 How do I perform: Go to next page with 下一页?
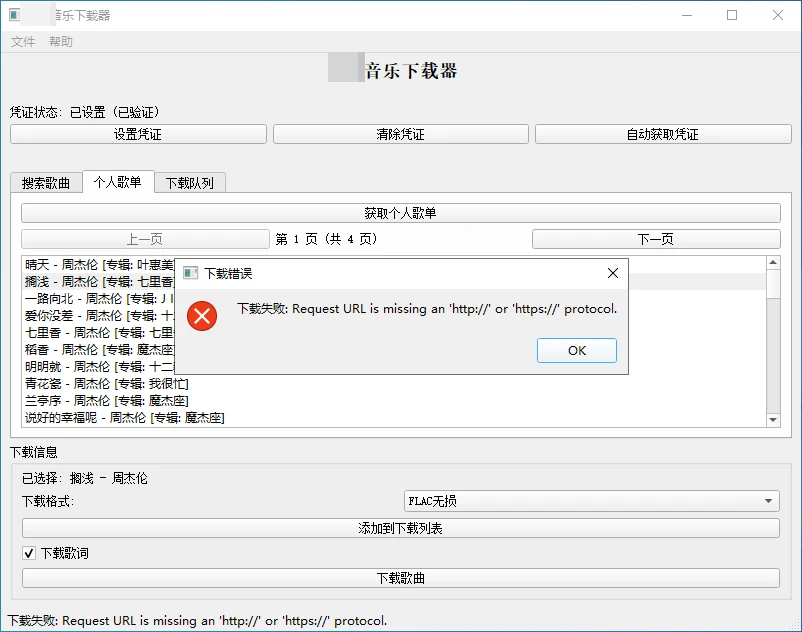click(x=655, y=239)
